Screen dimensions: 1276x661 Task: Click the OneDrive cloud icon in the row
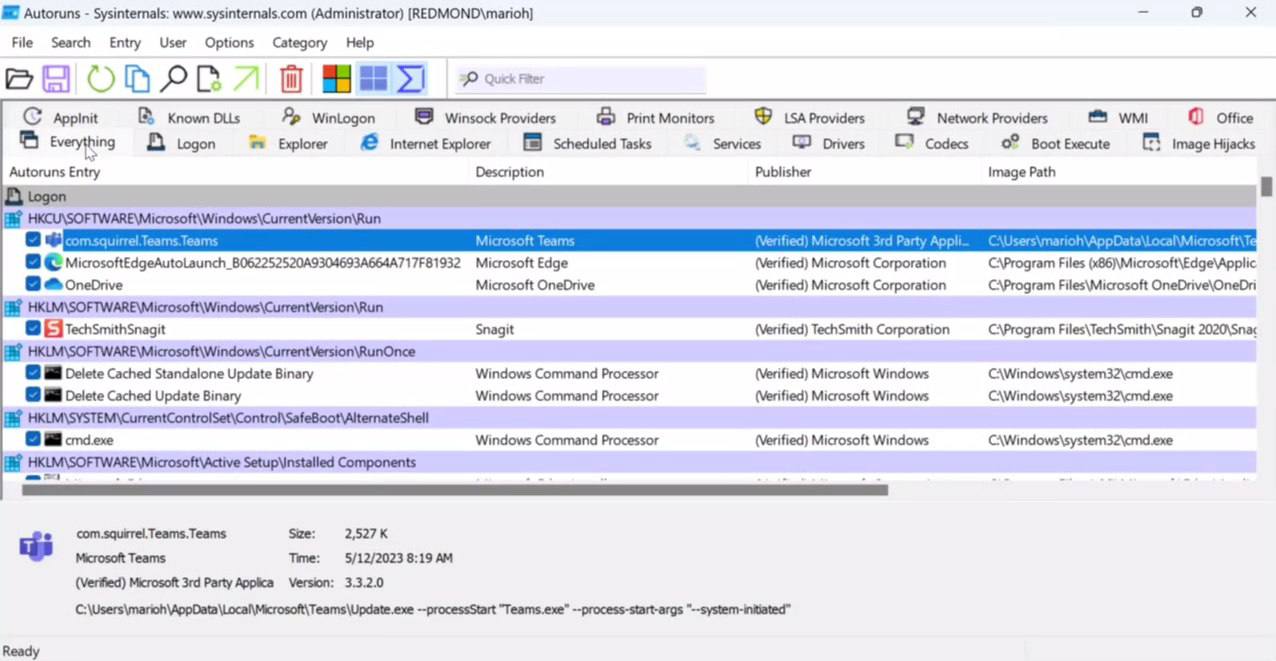click(x=53, y=284)
